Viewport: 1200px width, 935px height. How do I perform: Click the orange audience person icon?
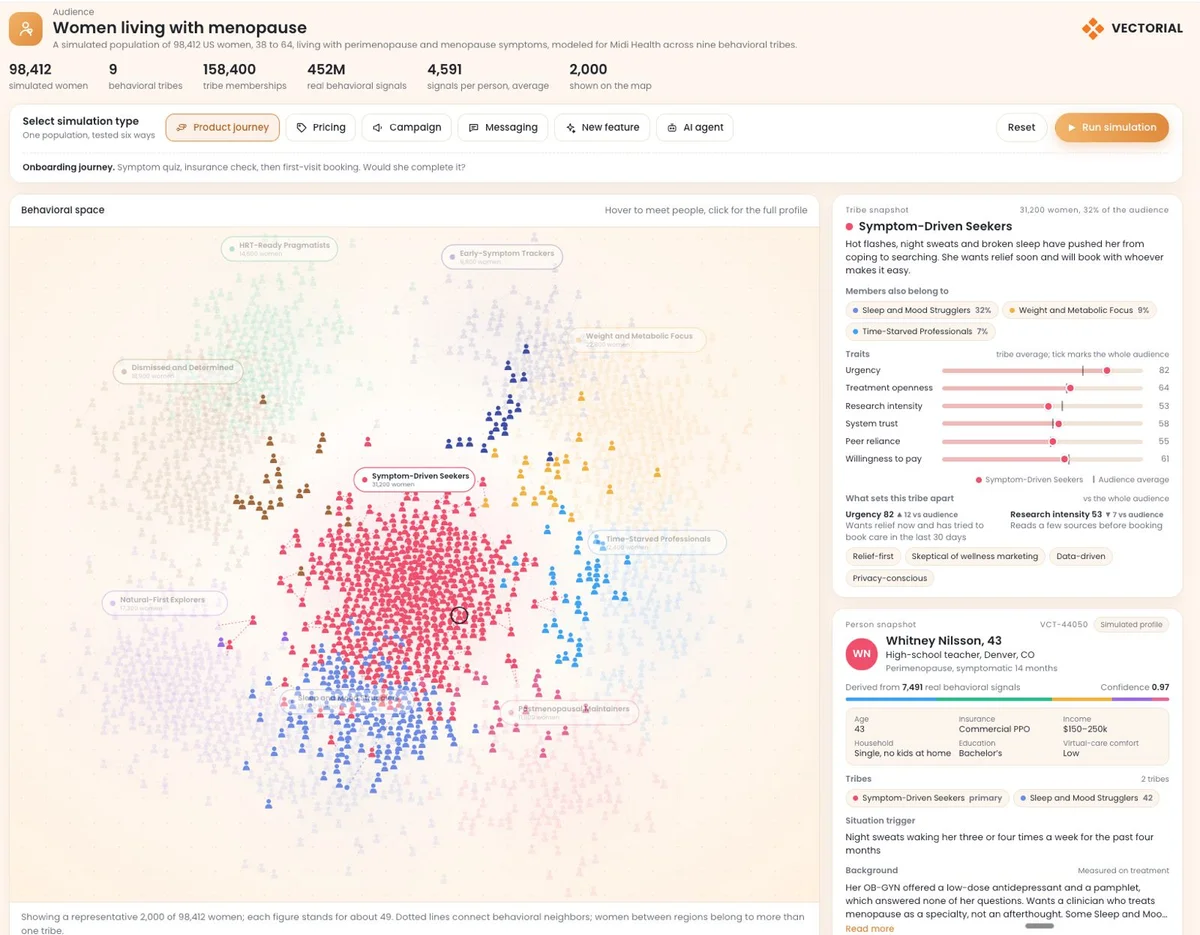[26, 29]
